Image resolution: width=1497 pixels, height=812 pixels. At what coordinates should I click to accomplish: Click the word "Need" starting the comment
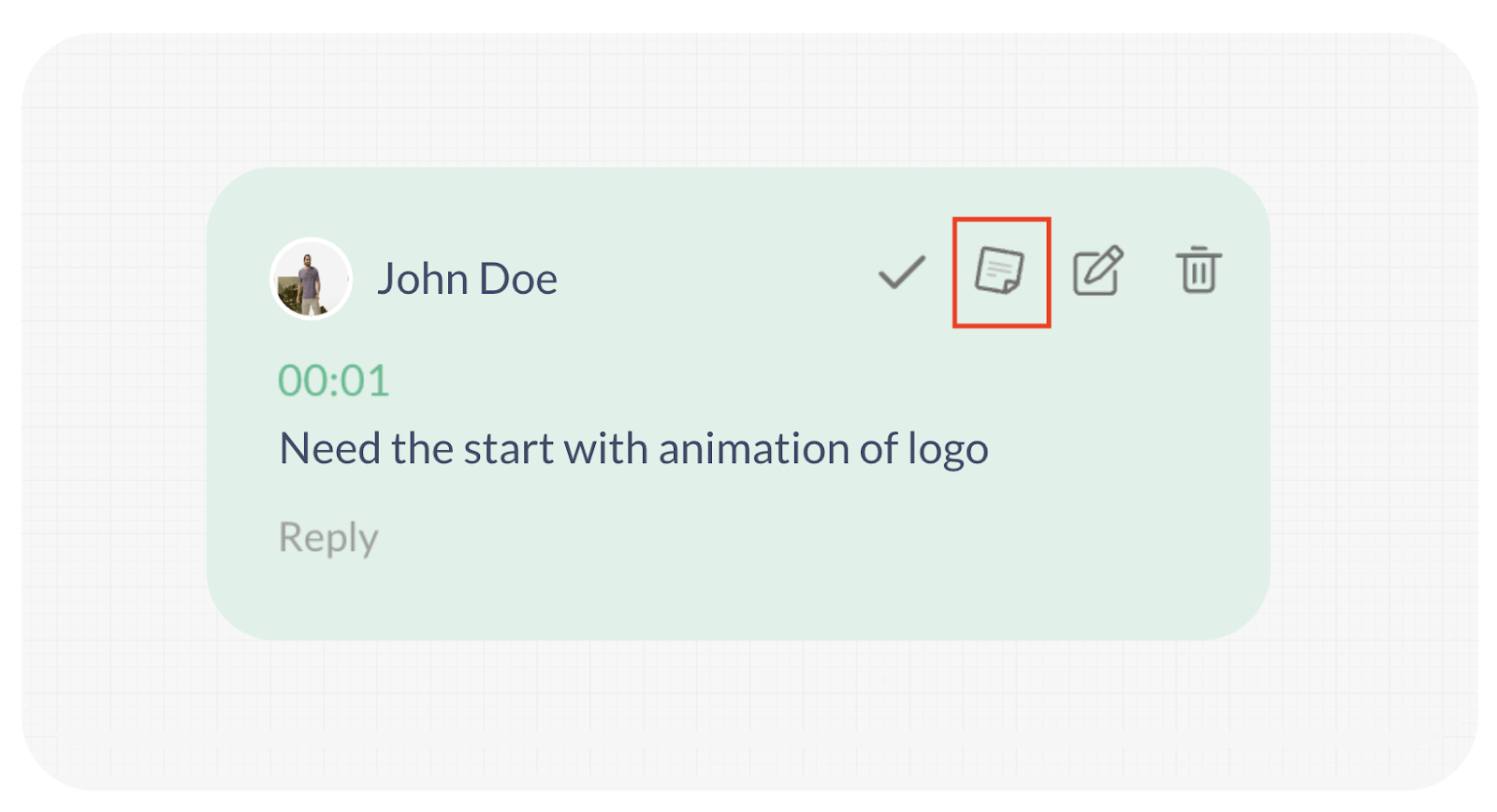click(330, 449)
